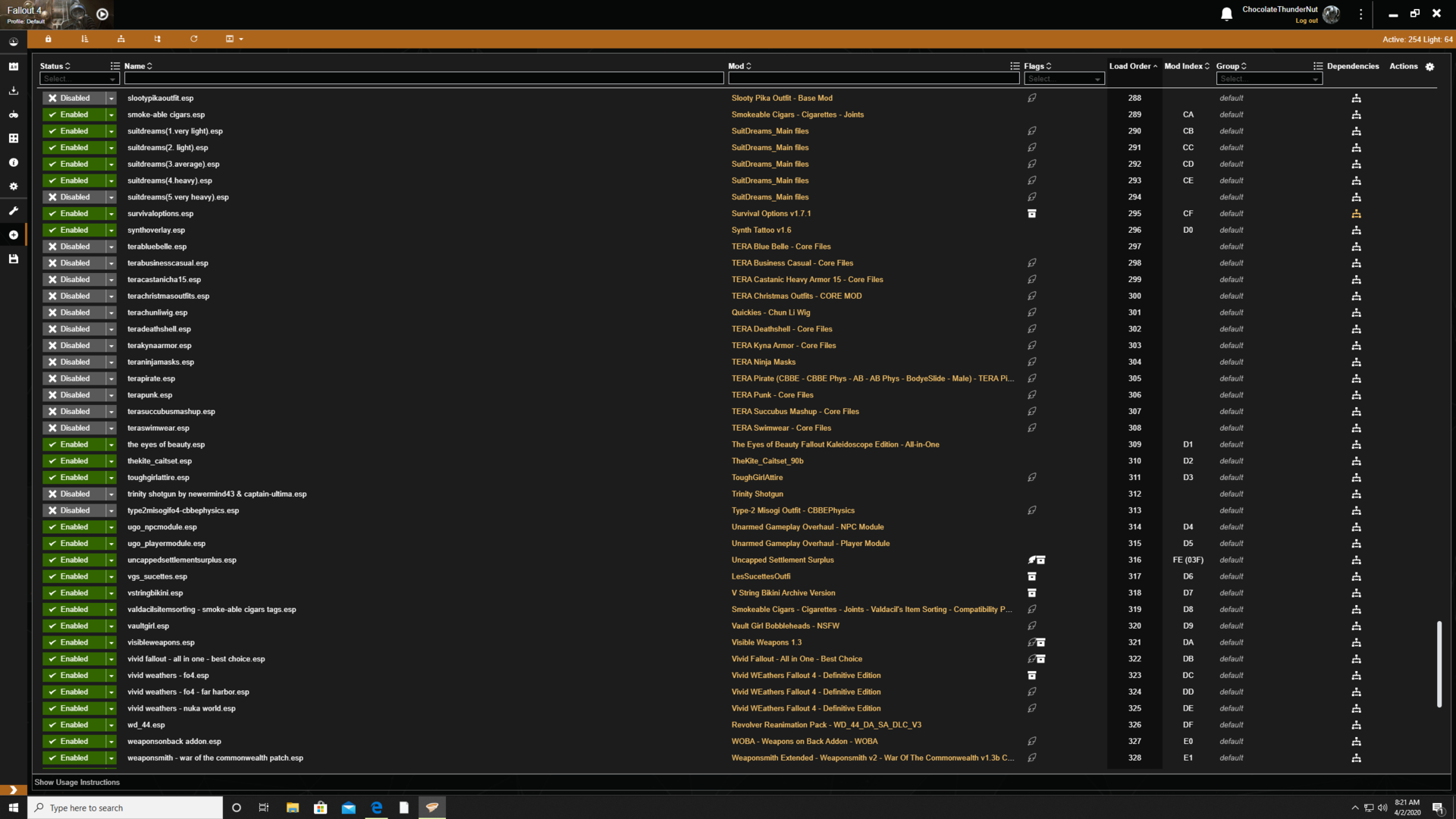Sort by the Mod Index column header
1456x819 pixels.
1187,67
